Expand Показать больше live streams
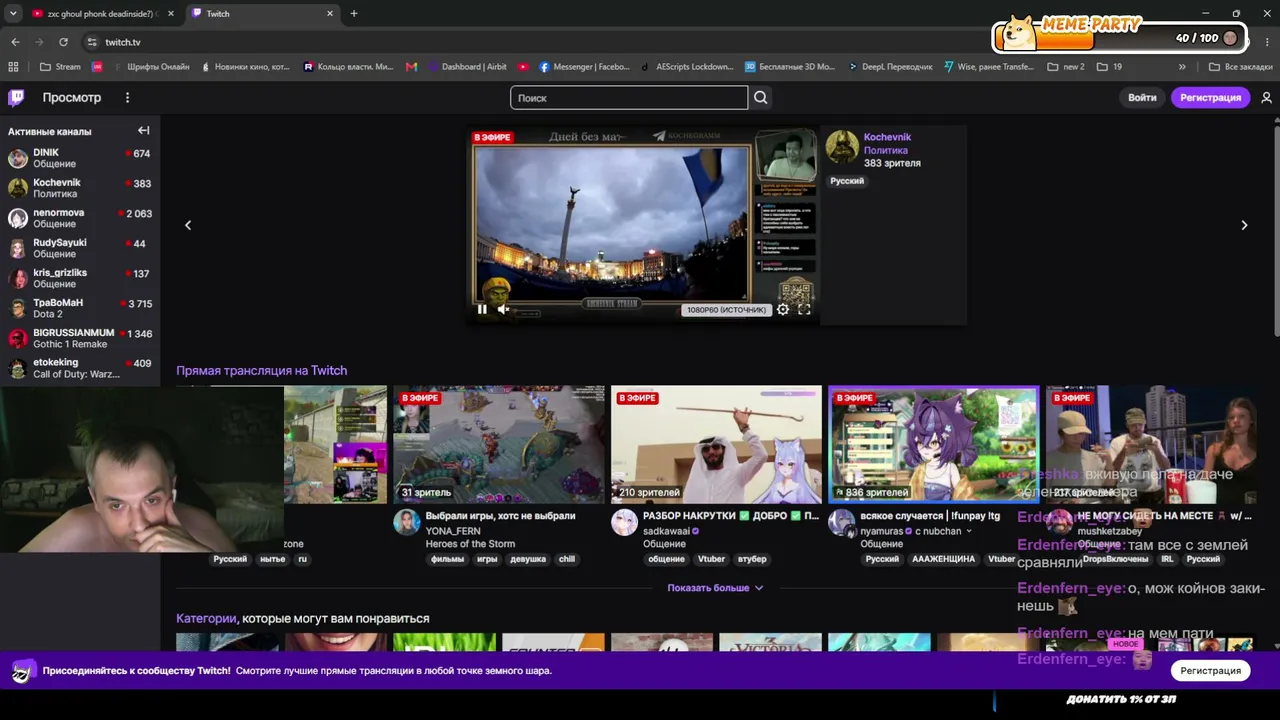Viewport: 1280px width, 720px height. click(715, 588)
